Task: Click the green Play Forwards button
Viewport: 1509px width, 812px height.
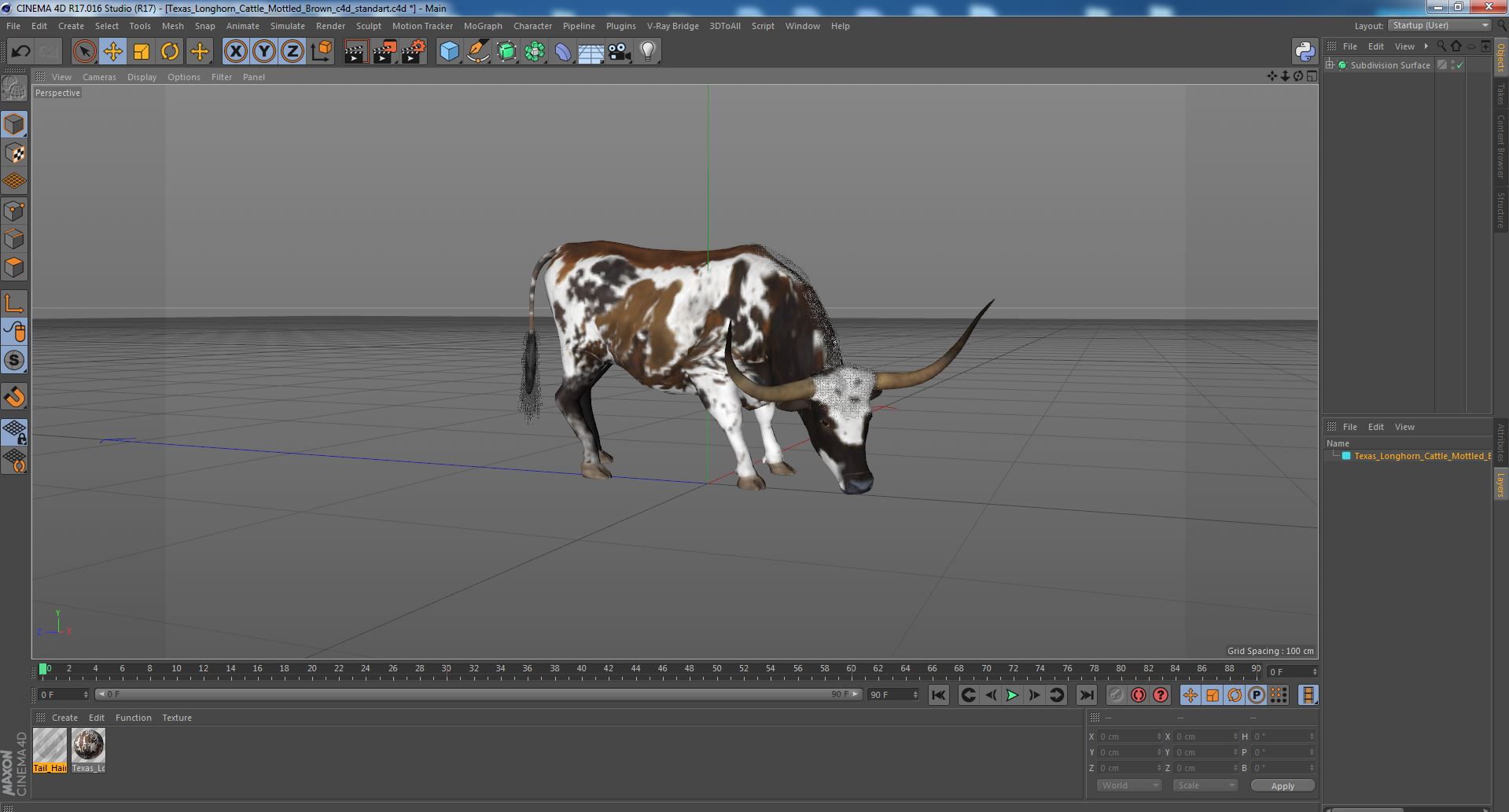Action: (1012, 695)
